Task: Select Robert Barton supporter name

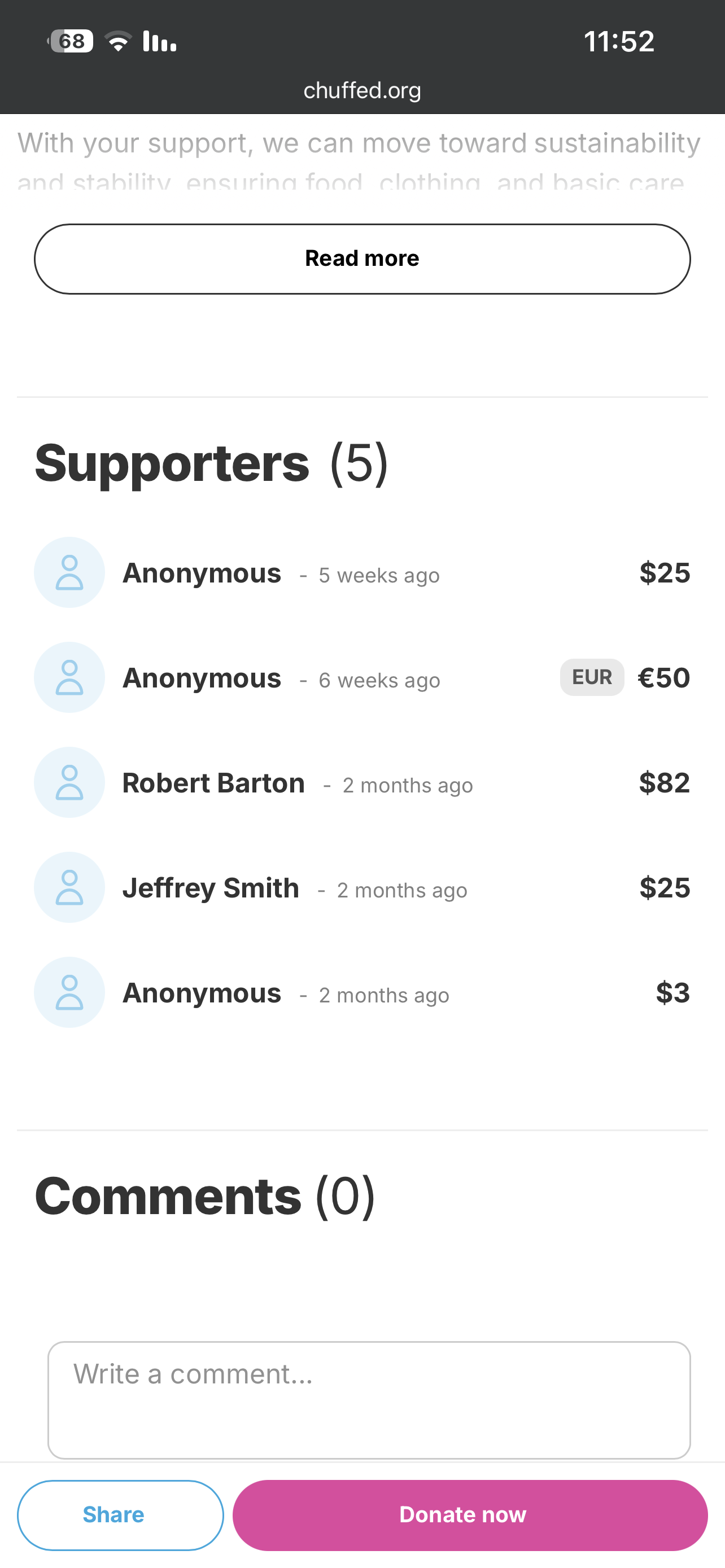Action: click(x=213, y=783)
